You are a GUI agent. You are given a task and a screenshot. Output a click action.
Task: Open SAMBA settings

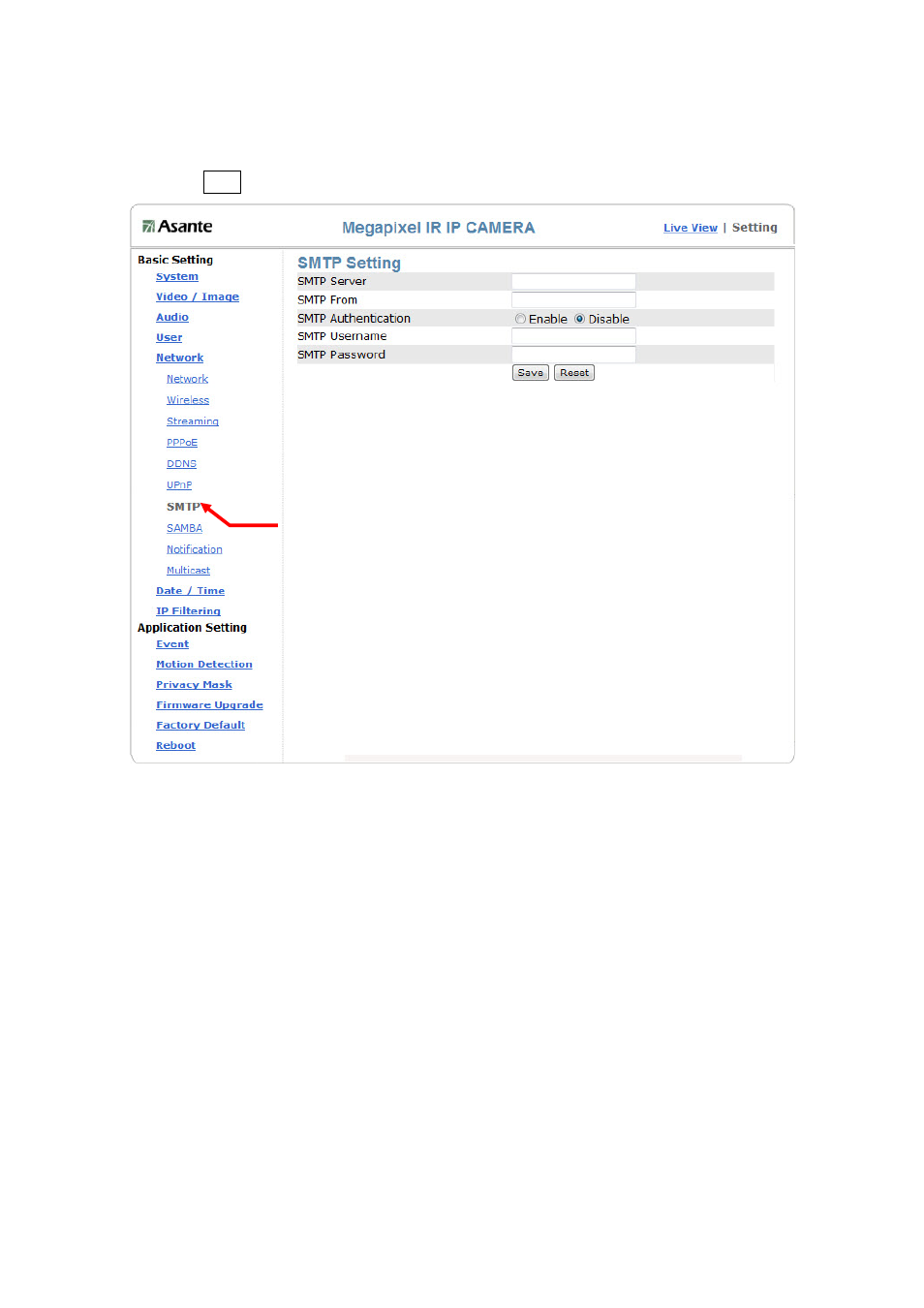pyautogui.click(x=184, y=528)
